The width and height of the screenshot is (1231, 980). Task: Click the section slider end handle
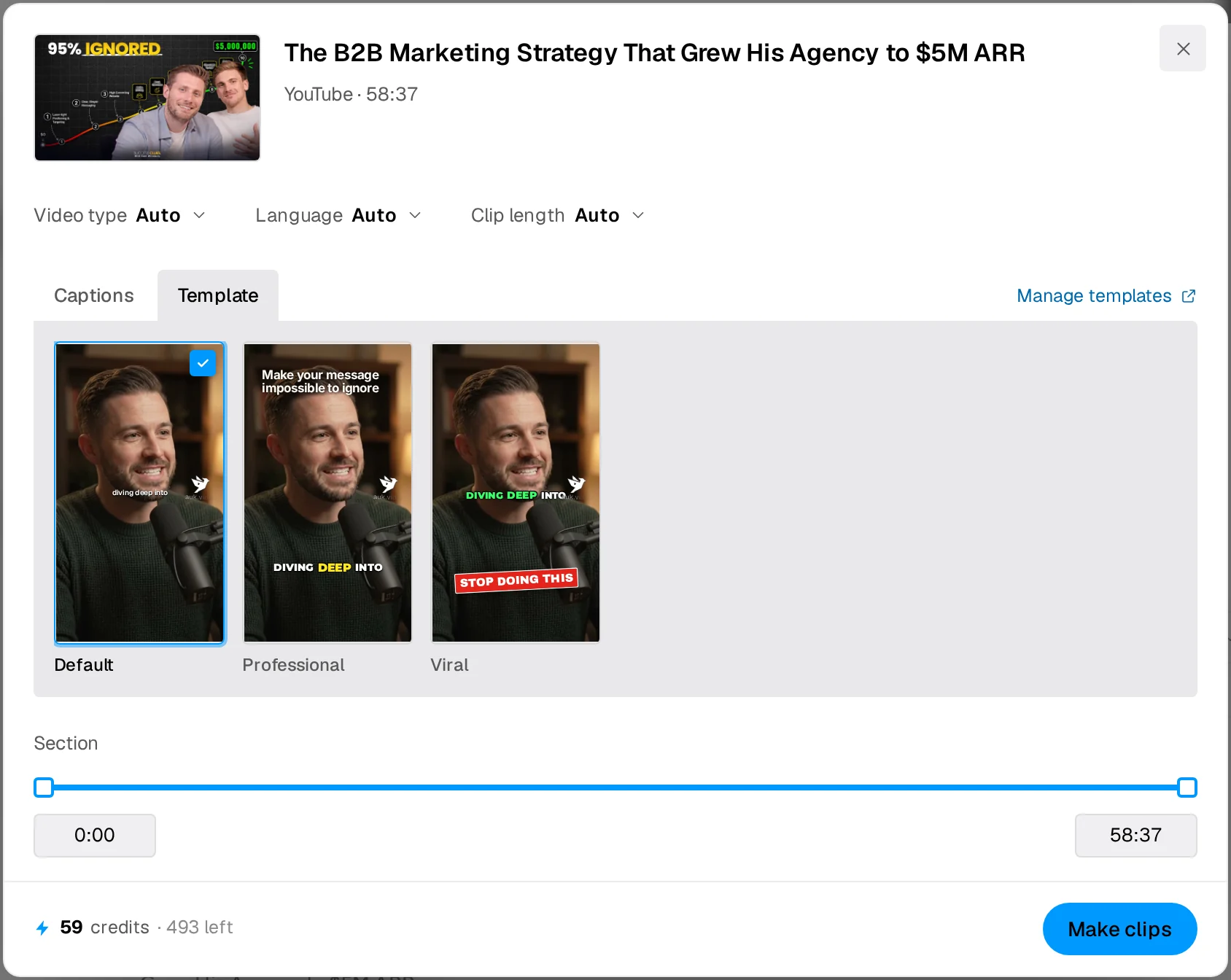[x=1187, y=787]
